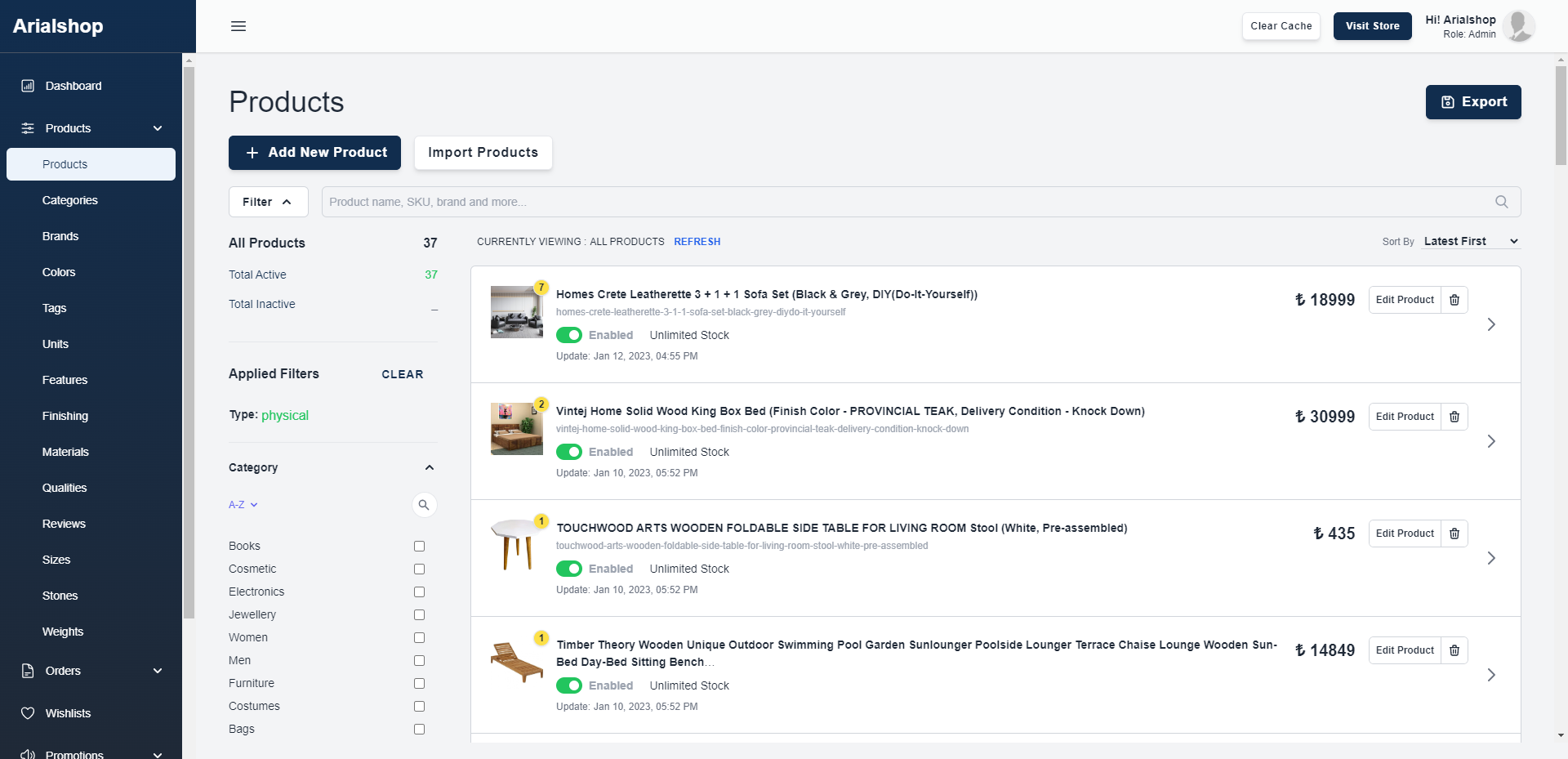
Task: Open Tags in the sidebar
Action: (55, 308)
